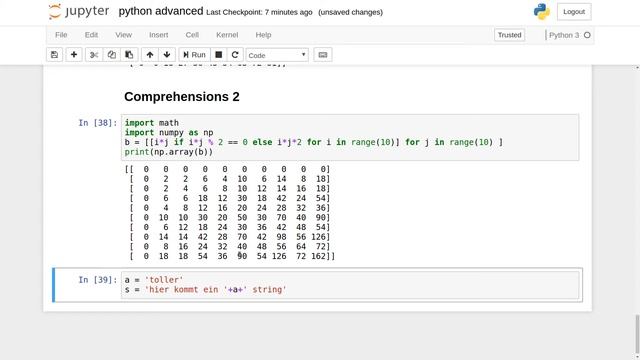Click the Logout button
640x360 pixels.
pos(574,12)
